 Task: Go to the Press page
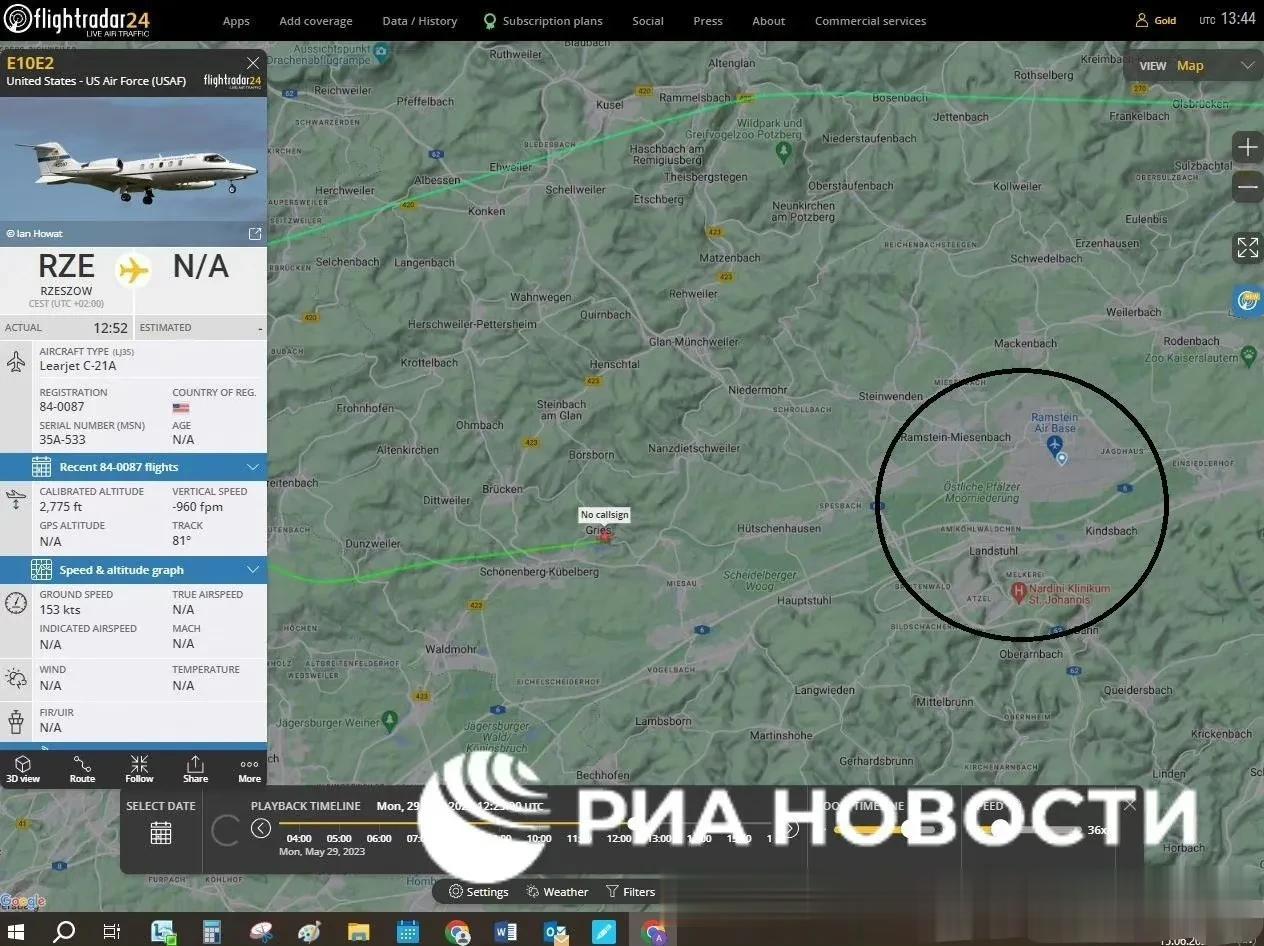(x=708, y=21)
